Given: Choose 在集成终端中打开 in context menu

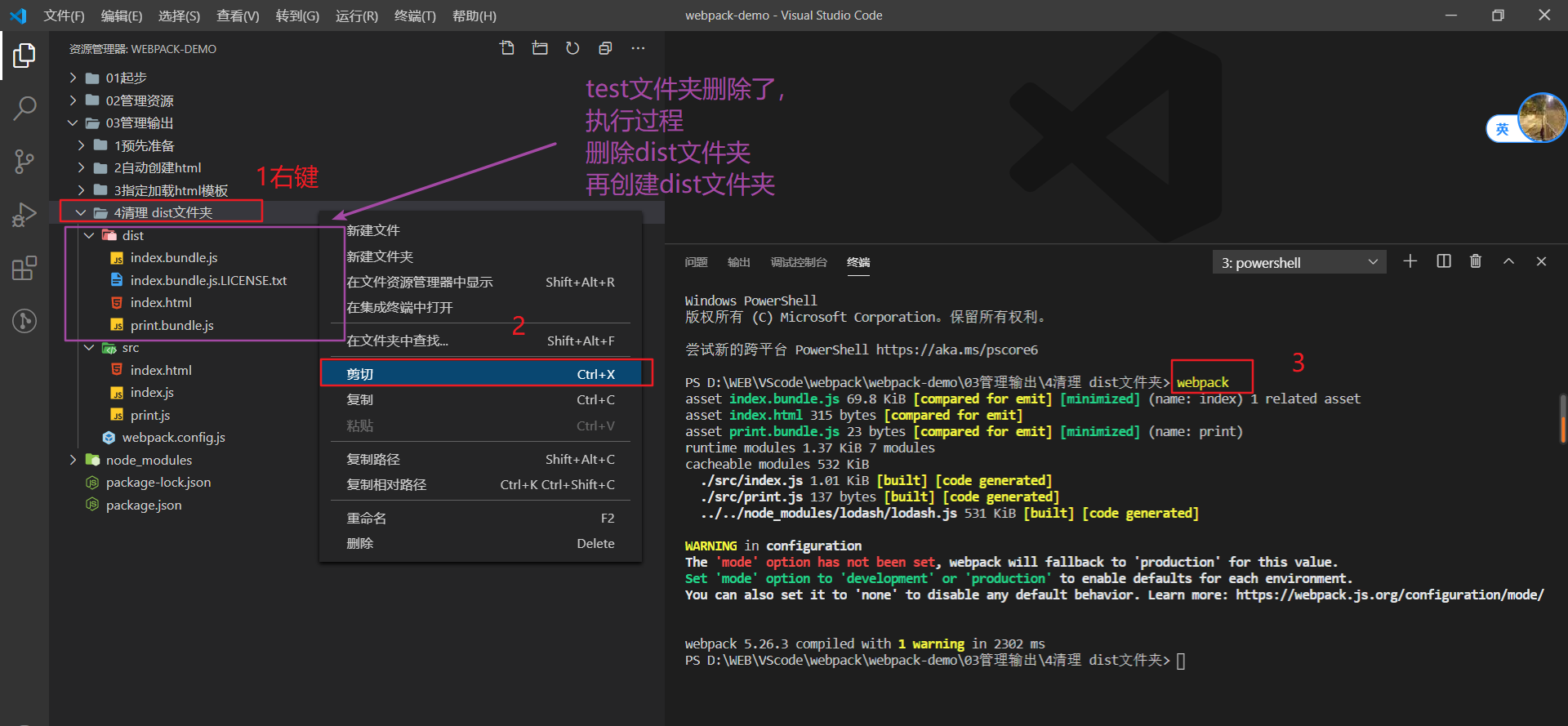Looking at the screenshot, I should click(480, 307).
